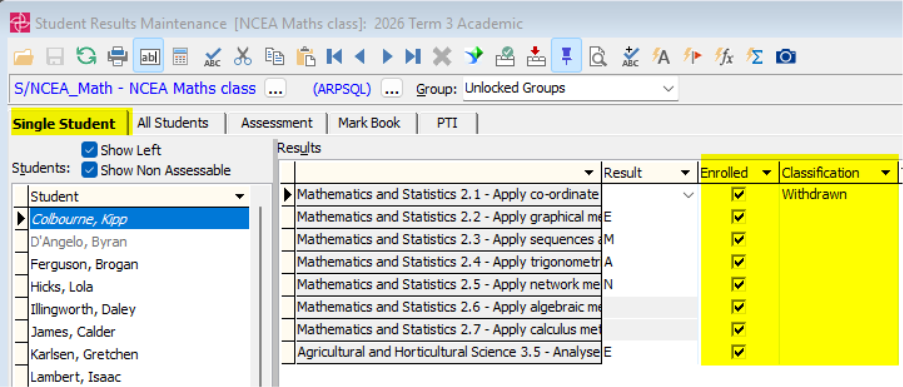The image size is (903, 387).
Task: Open the Enrolled column dropdown arrow
Action: coord(766,173)
